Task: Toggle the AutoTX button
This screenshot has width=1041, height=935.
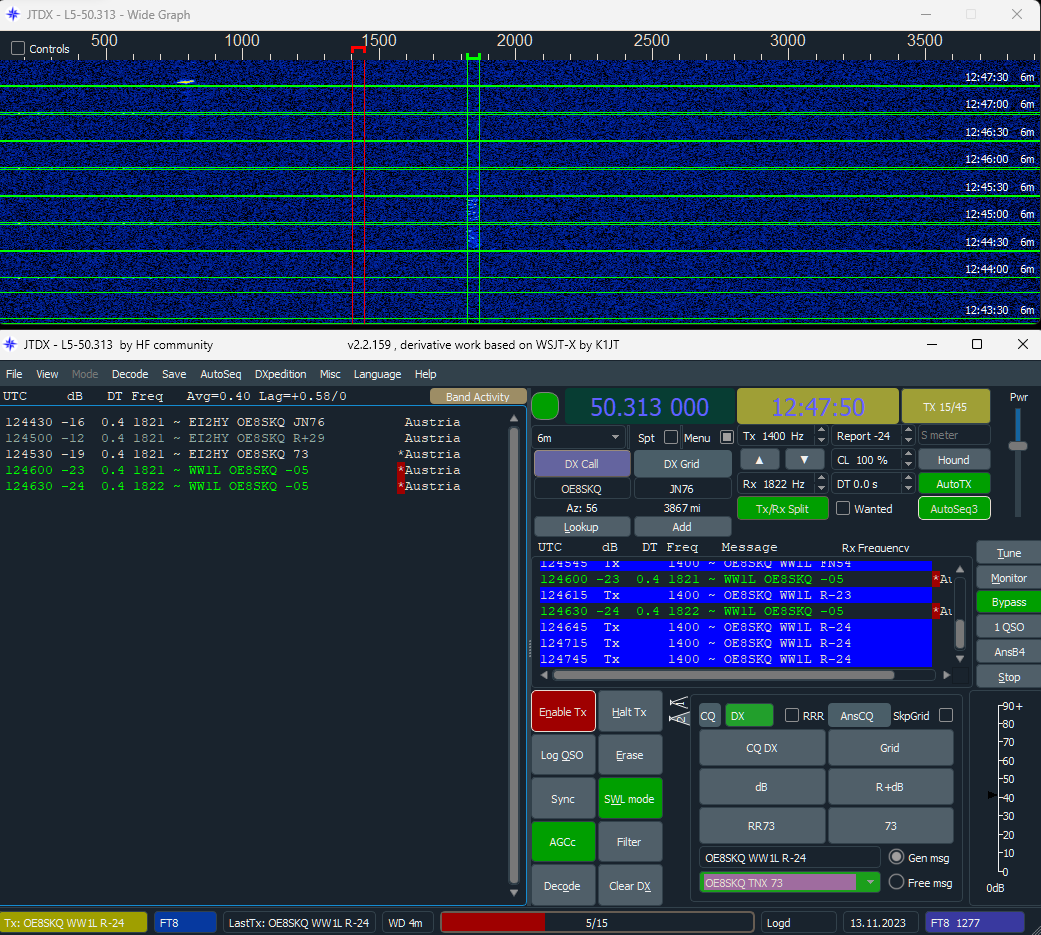Action: coord(953,484)
